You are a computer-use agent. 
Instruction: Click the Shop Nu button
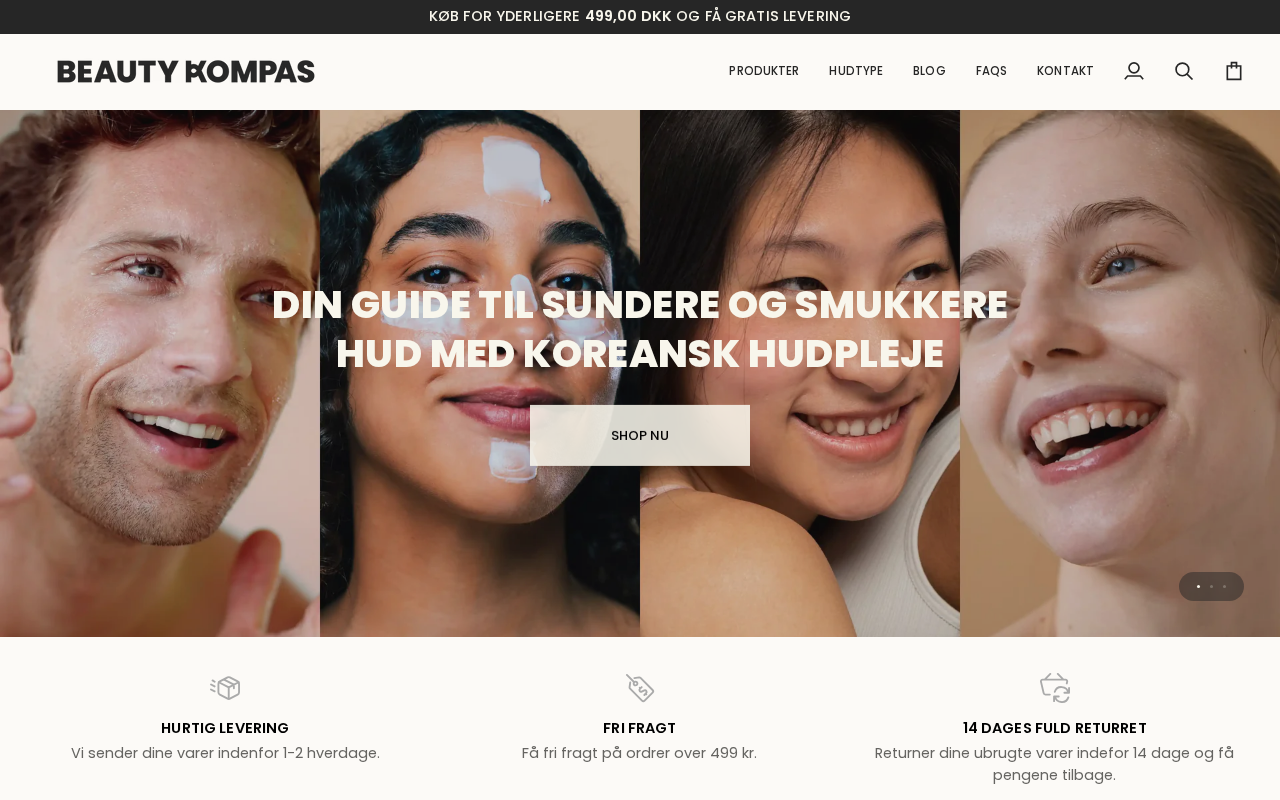click(640, 435)
